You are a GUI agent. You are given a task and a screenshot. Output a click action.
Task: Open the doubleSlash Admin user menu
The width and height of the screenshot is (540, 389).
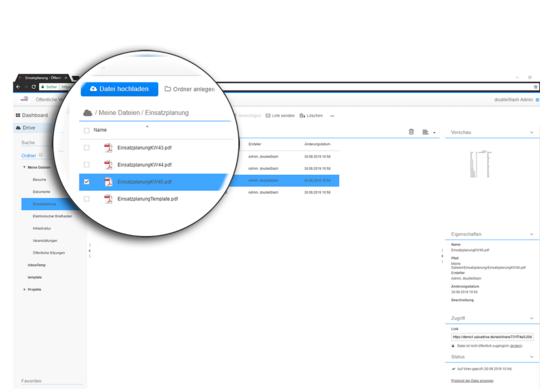click(x=513, y=99)
